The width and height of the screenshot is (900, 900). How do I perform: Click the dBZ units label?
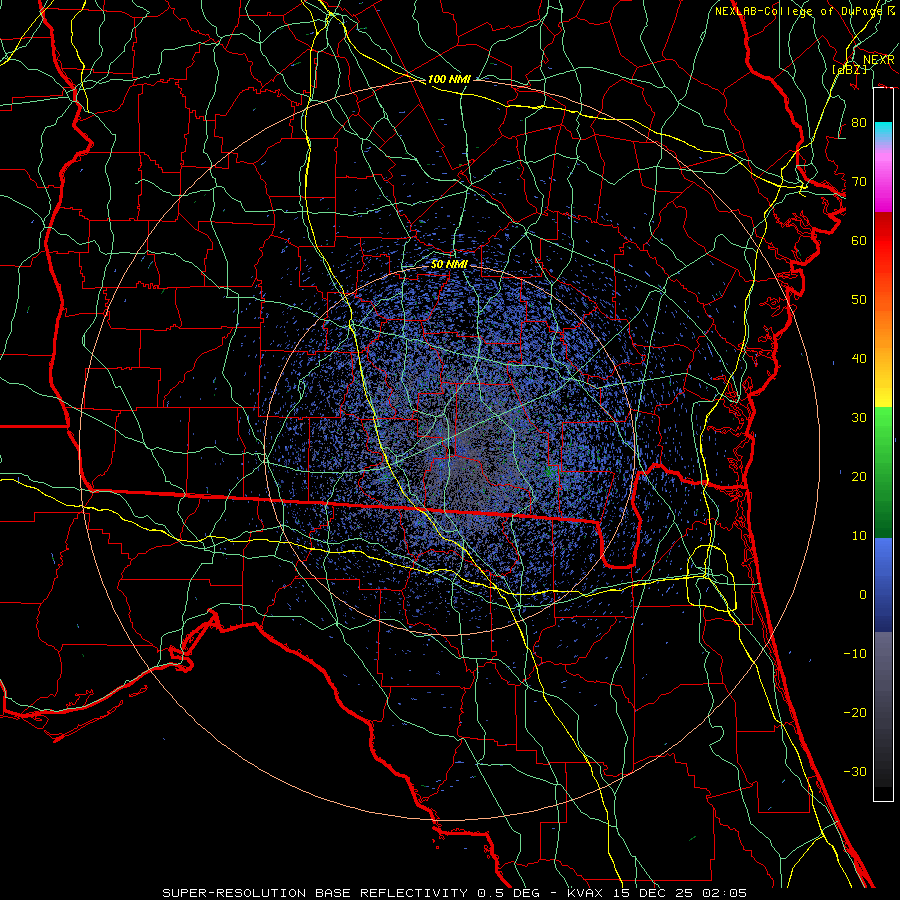point(849,70)
